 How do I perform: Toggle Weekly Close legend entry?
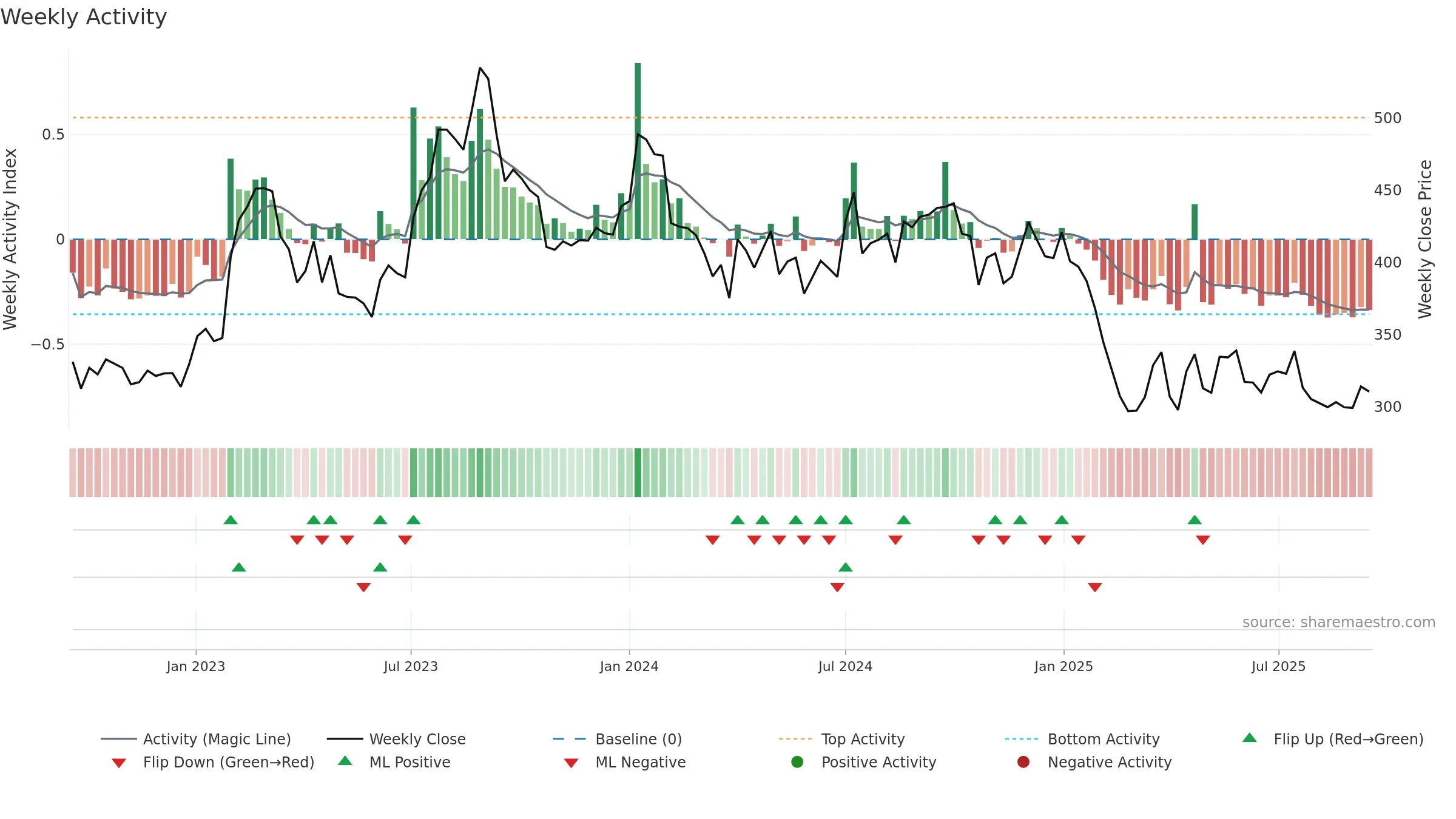coord(396,739)
